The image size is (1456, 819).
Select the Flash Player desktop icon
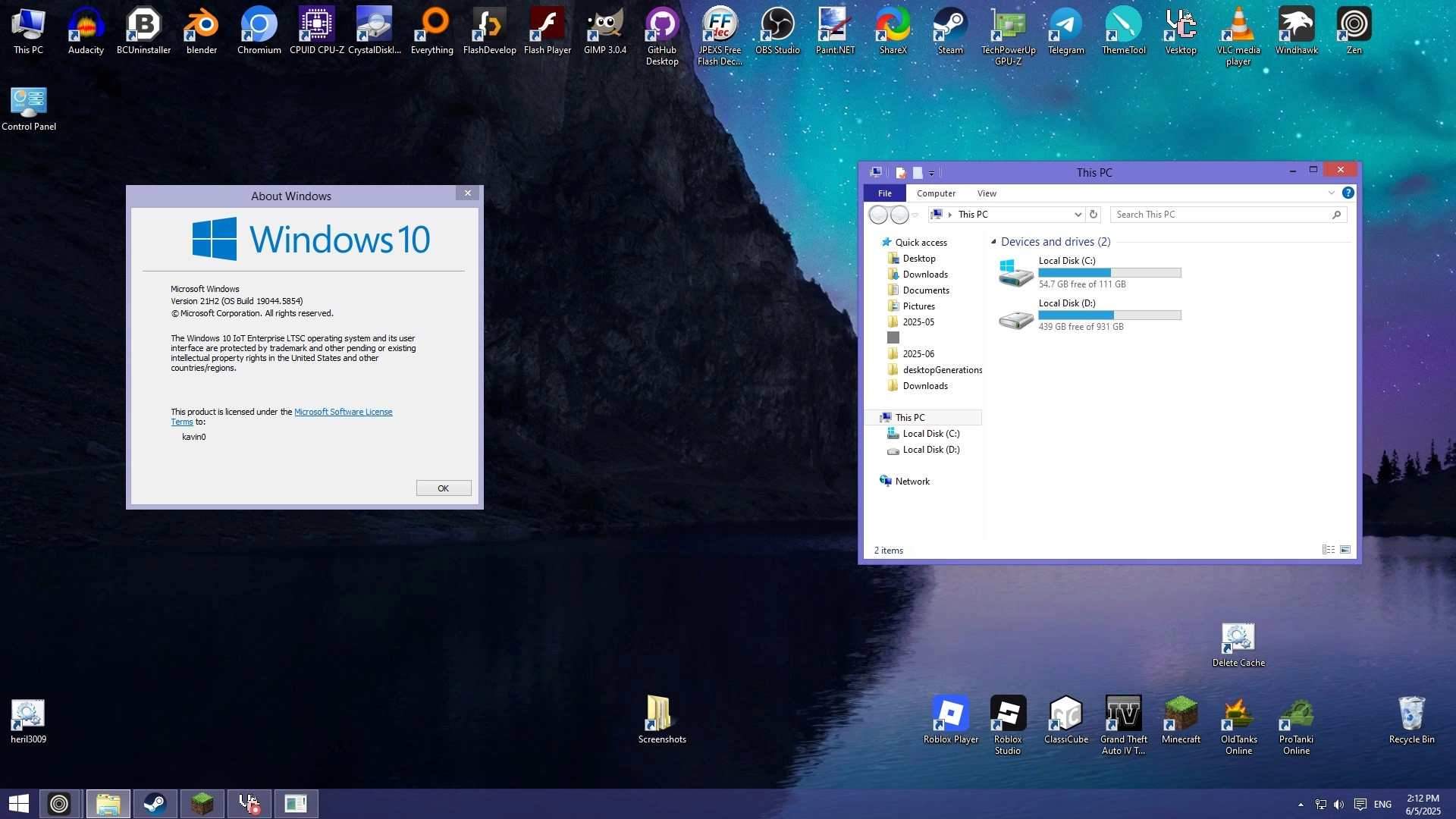(x=548, y=31)
